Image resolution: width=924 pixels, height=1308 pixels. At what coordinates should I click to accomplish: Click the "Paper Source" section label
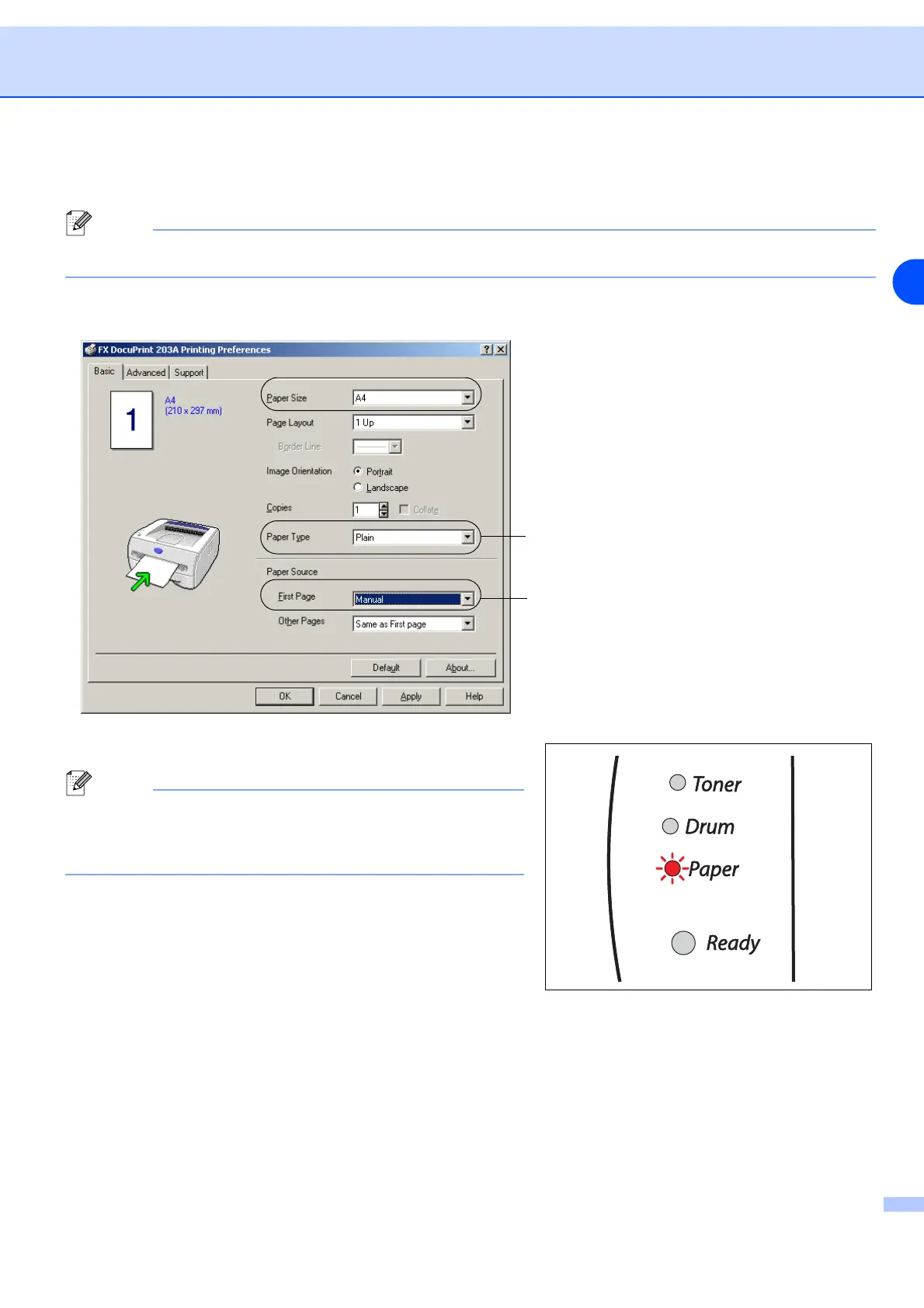292,572
